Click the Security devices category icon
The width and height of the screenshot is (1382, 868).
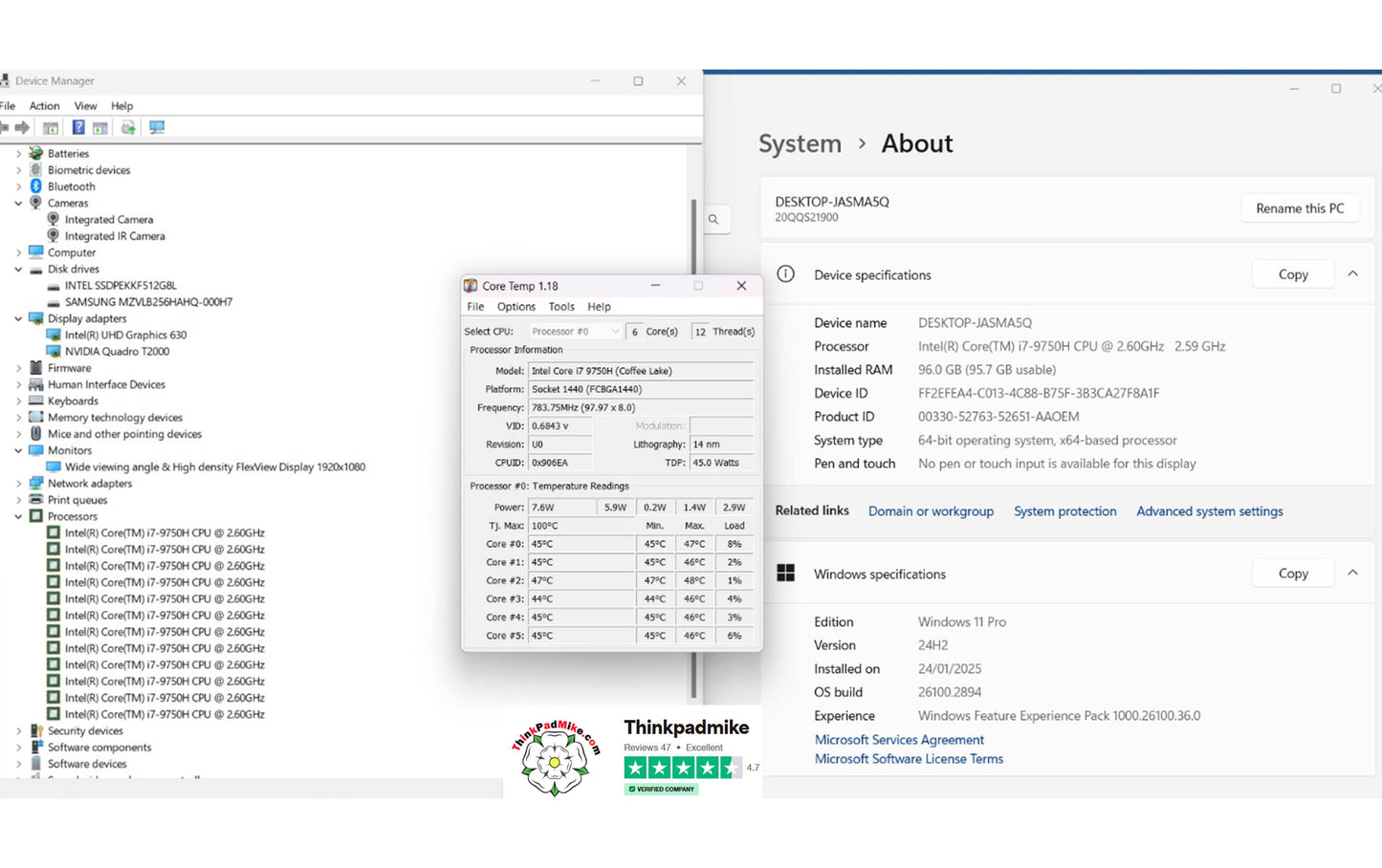(x=36, y=730)
